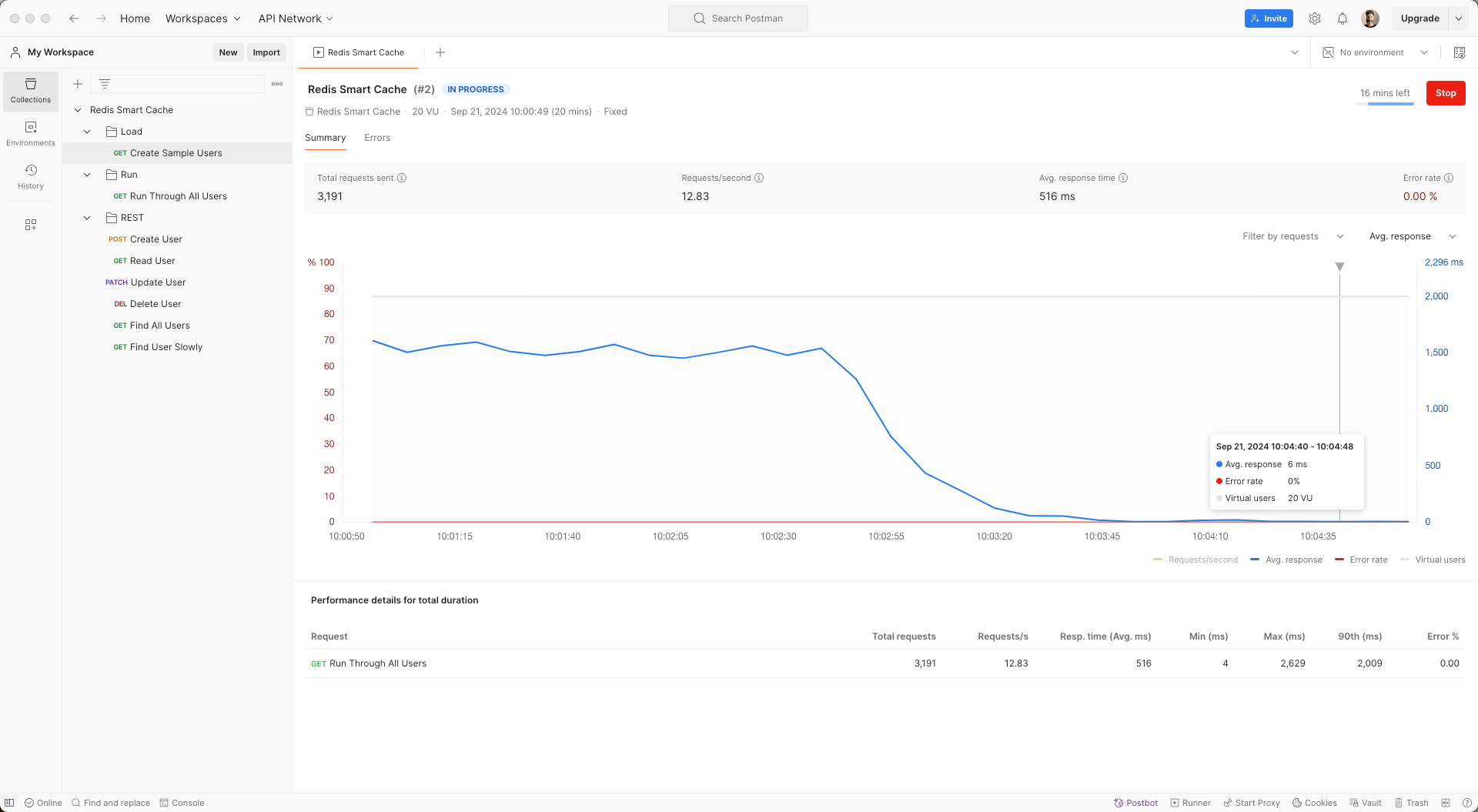Collapse the Run folder
1478x812 pixels.
87,175
